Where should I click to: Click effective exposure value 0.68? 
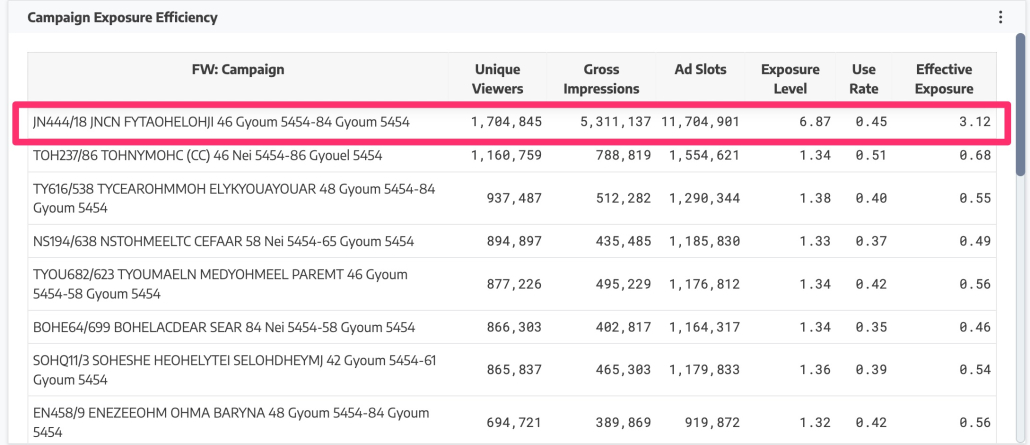[975, 156]
